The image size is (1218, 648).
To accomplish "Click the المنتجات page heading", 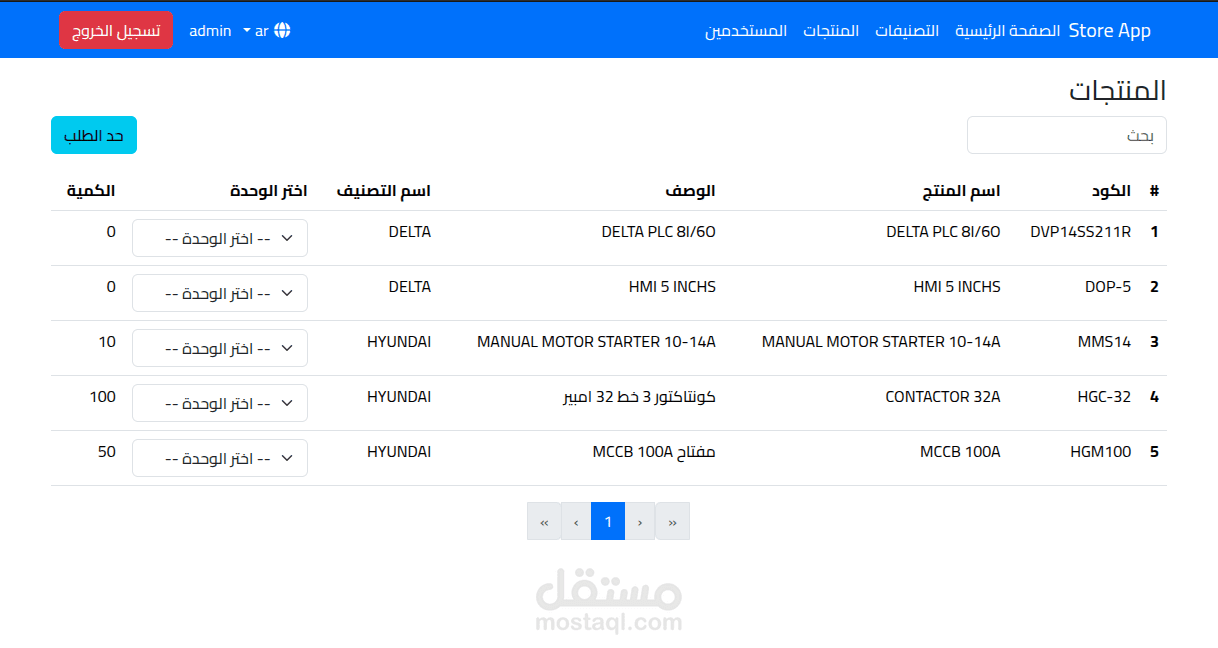I will pyautogui.click(x=1118, y=90).
